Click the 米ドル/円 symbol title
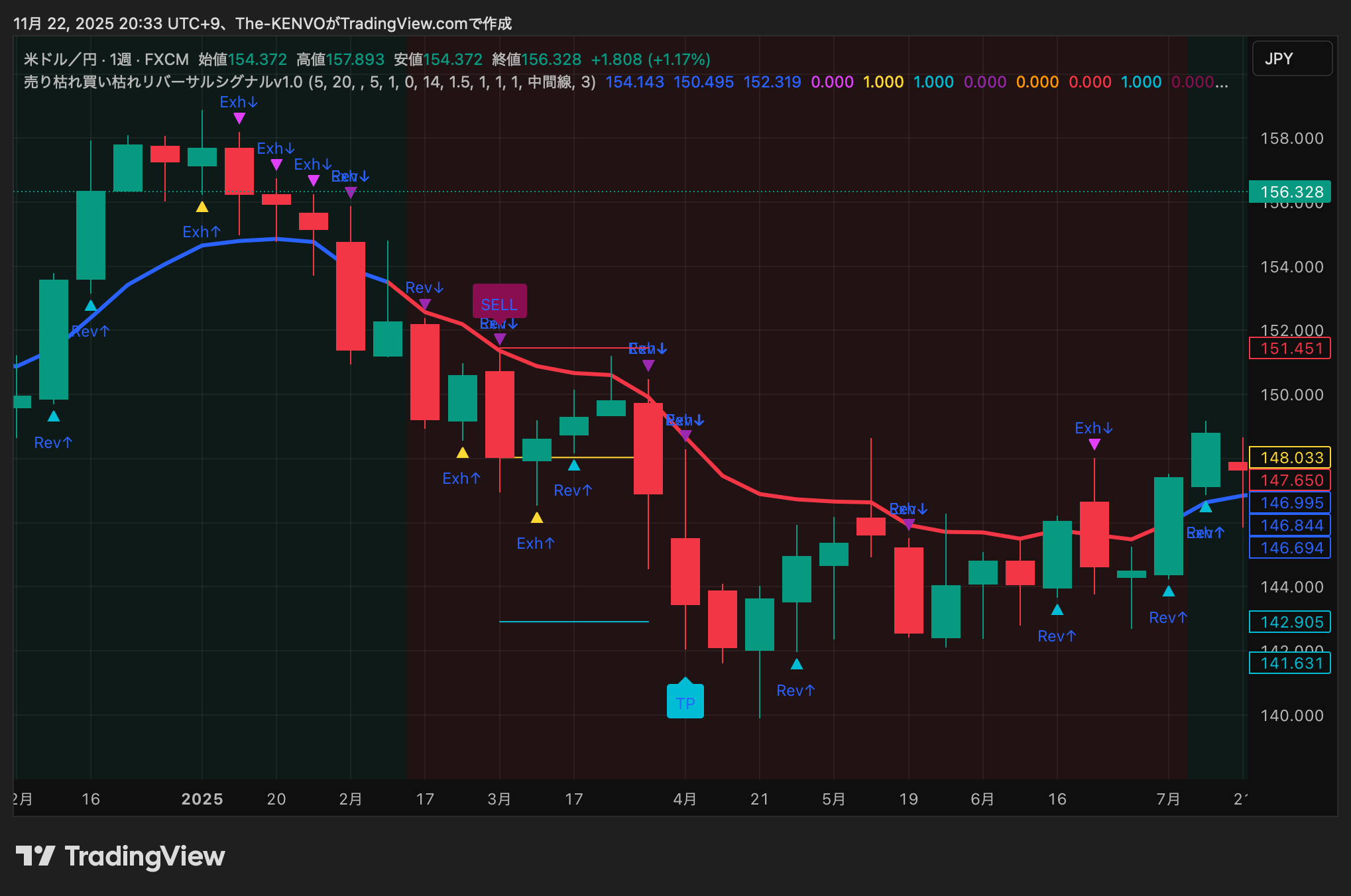Viewport: 1351px width, 896px height. pyautogui.click(x=60, y=59)
